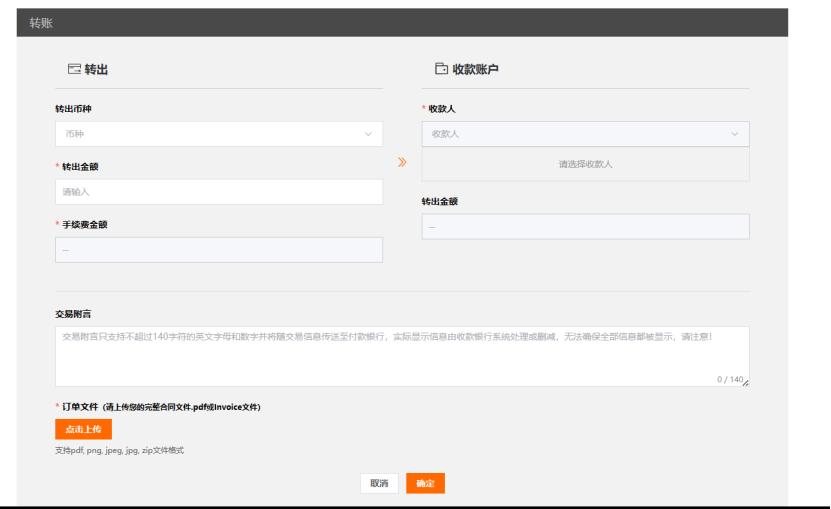Click the 转账 title in header bar
Image resolution: width=831 pixels, height=509 pixels.
(x=41, y=23)
